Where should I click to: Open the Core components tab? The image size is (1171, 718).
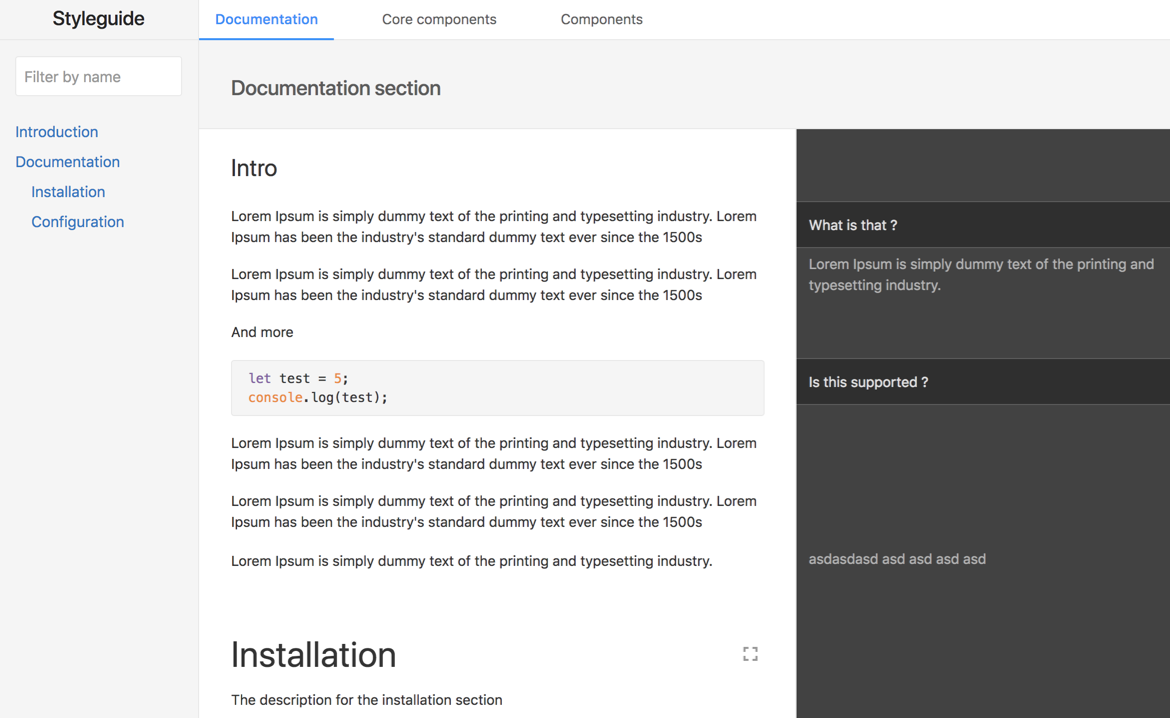(439, 19)
